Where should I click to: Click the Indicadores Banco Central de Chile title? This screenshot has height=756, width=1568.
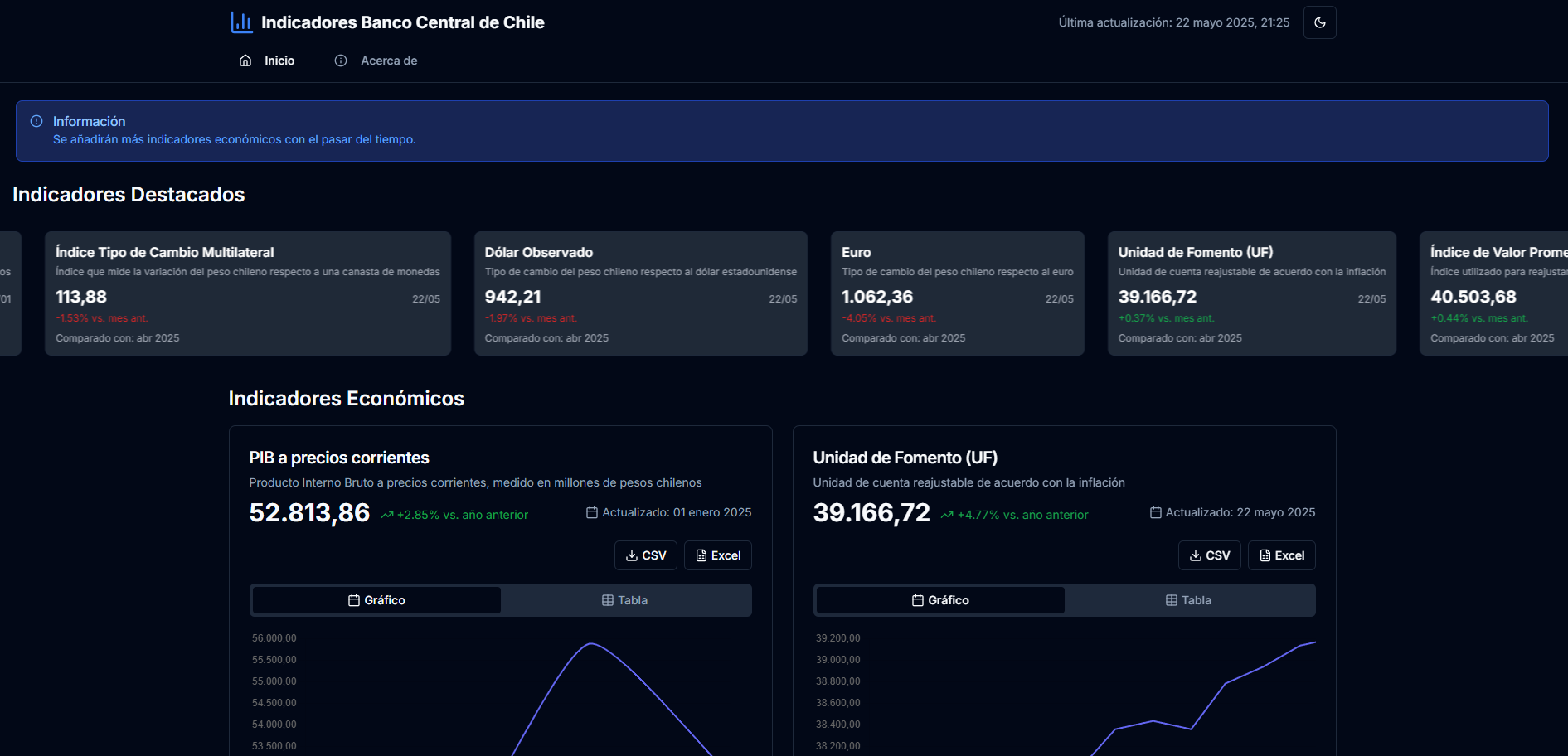coord(402,22)
